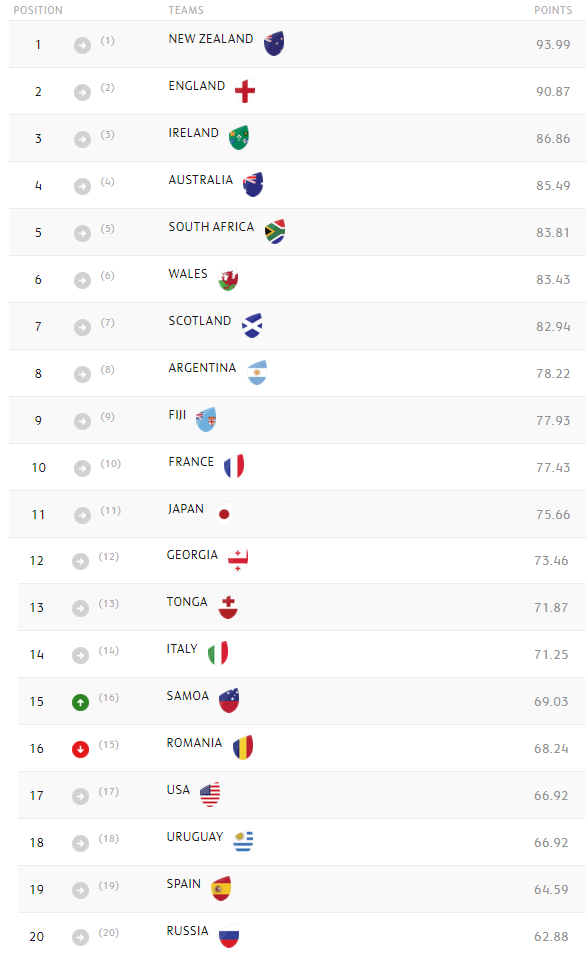
Task: Click Romania's red down-arrow movement icon
Action: click(x=81, y=750)
